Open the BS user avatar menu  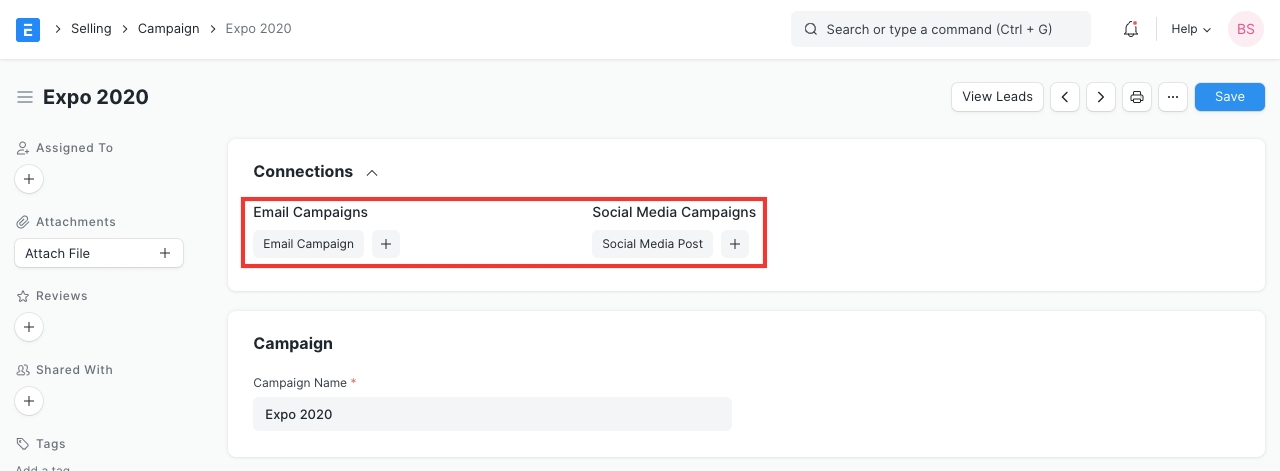point(1245,29)
